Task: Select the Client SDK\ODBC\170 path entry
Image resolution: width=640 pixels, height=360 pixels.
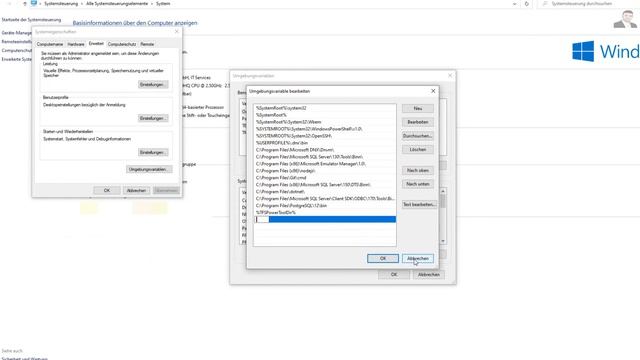Action: point(325,198)
